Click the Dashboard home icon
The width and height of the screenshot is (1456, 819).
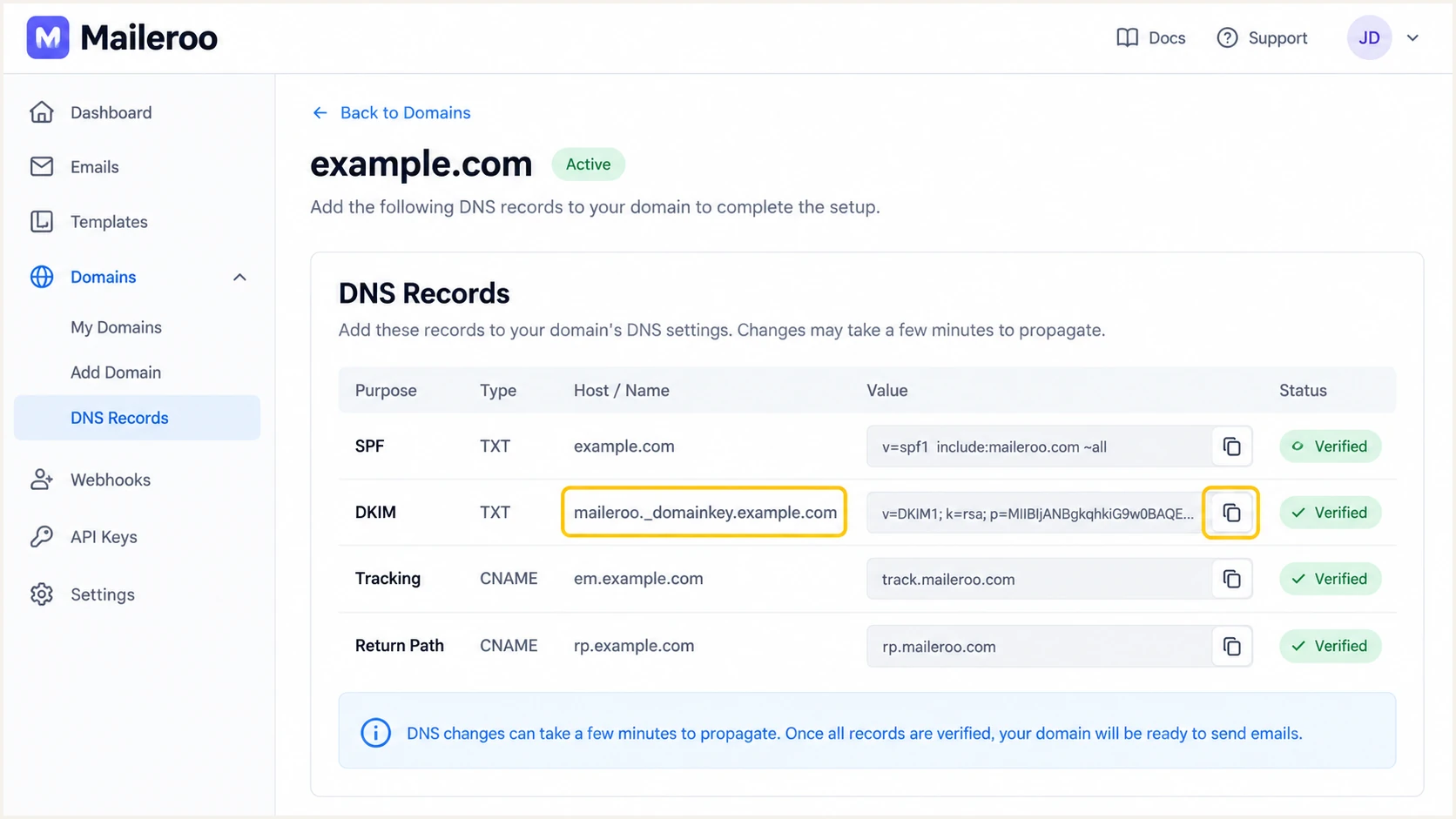pyautogui.click(x=42, y=112)
